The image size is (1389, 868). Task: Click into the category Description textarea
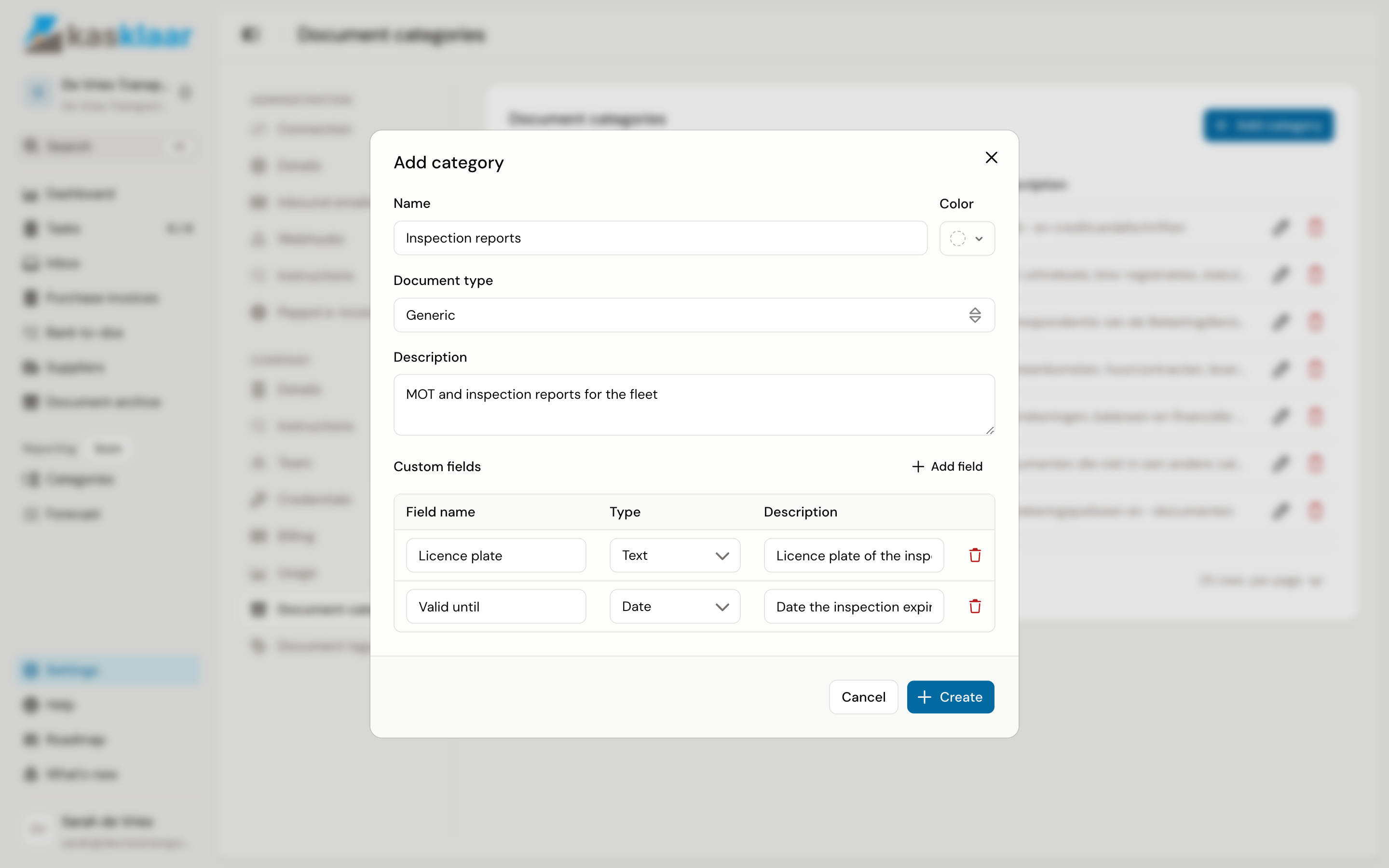click(x=694, y=405)
